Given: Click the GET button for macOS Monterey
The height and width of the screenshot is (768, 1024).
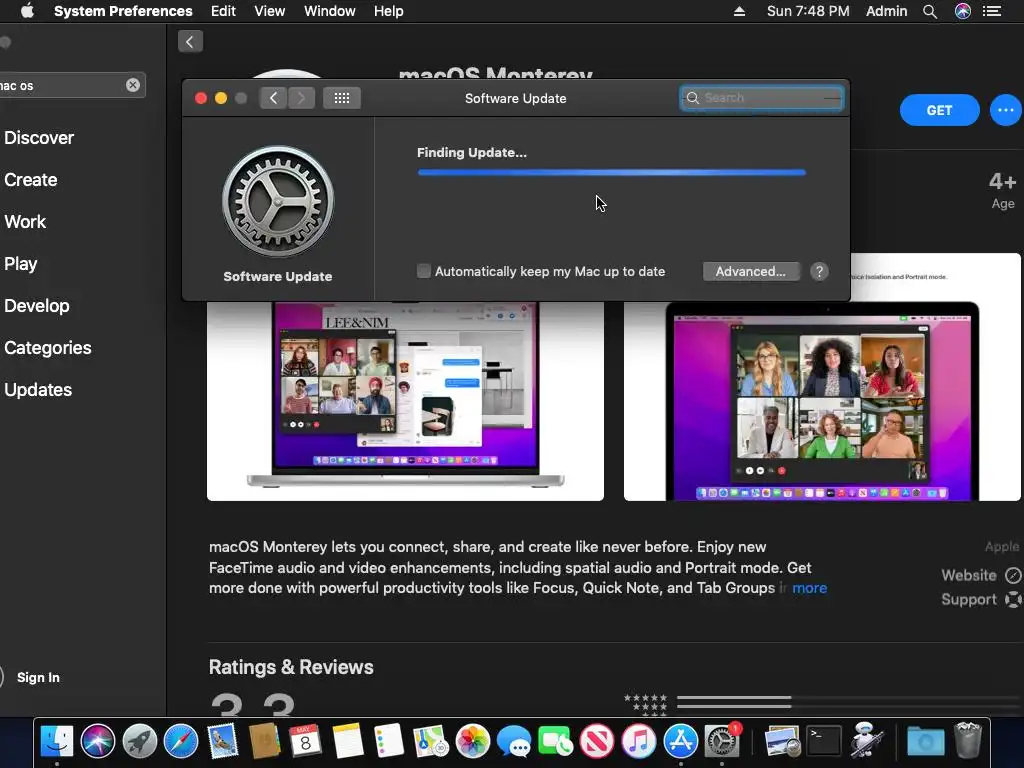Looking at the screenshot, I should point(939,110).
